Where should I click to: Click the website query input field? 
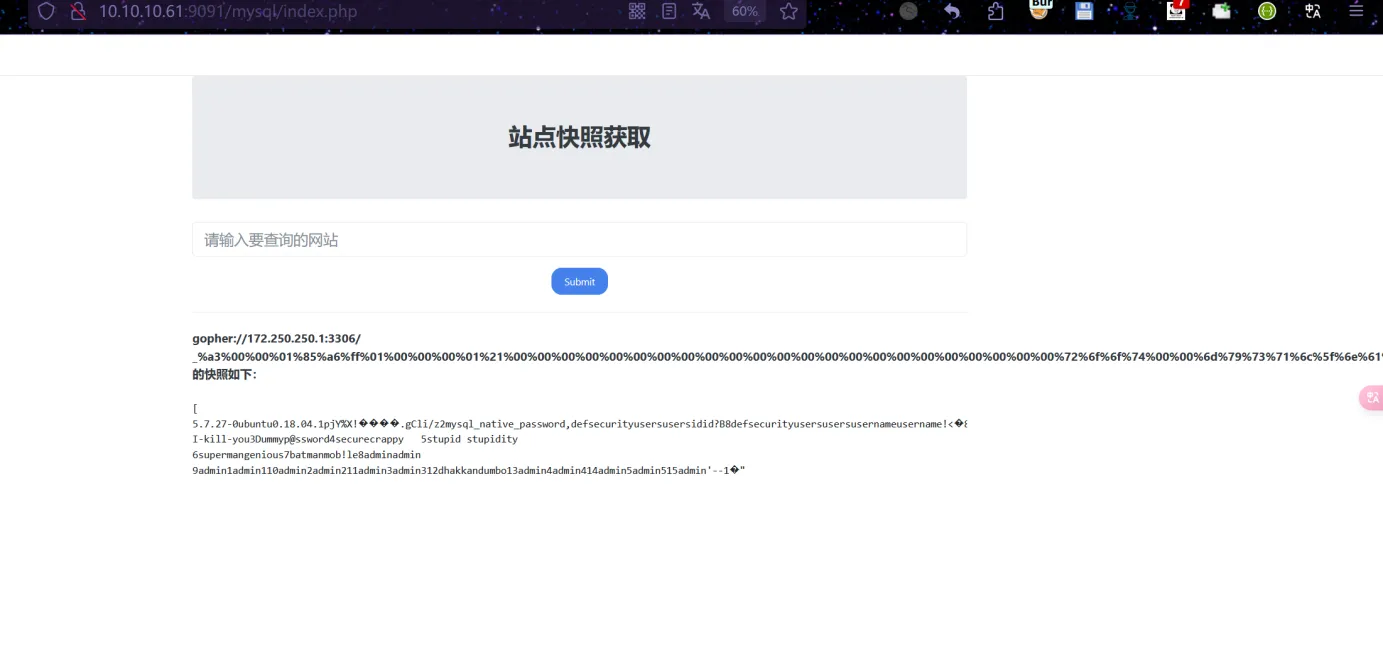[x=579, y=239]
